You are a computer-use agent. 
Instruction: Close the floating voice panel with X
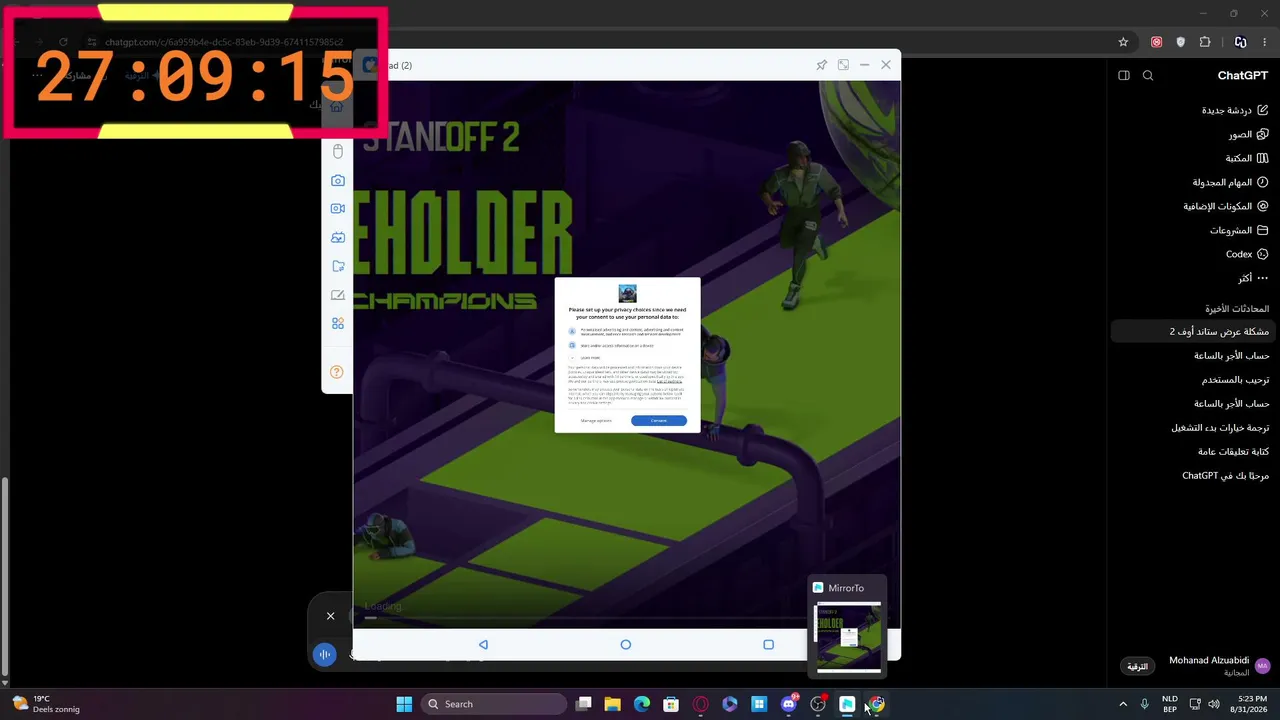coord(330,616)
